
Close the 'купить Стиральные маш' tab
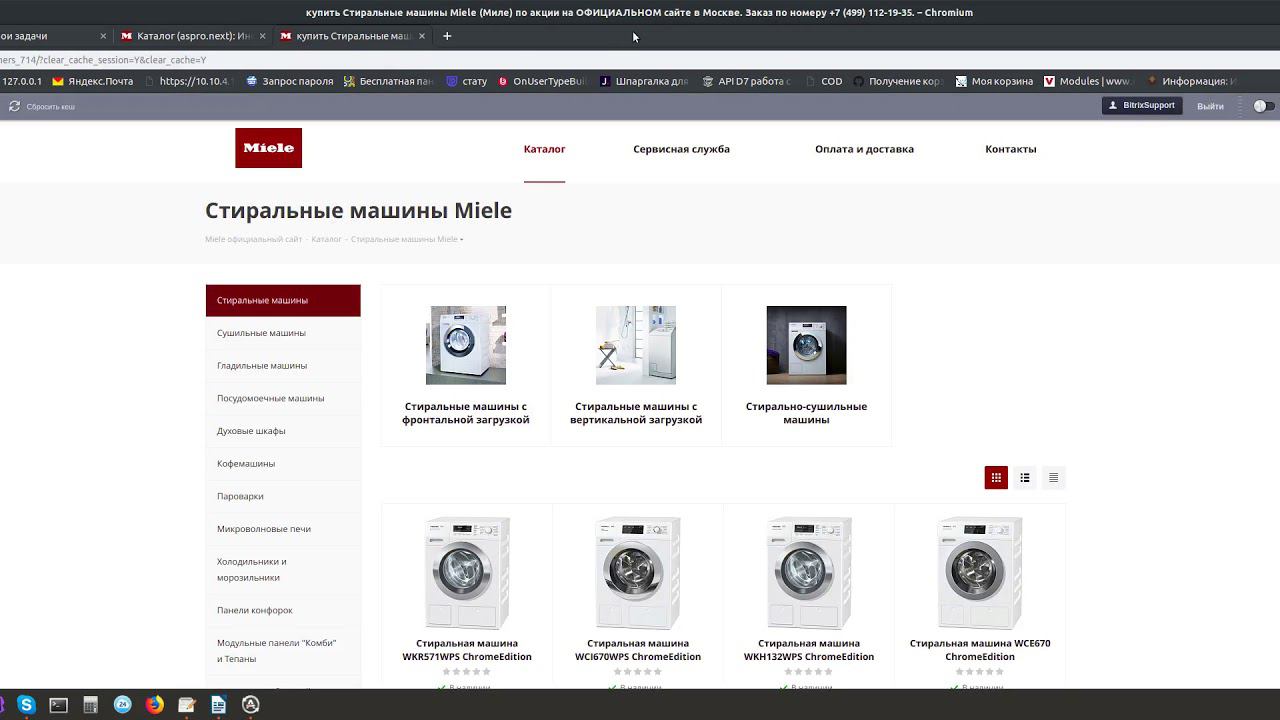[422, 36]
